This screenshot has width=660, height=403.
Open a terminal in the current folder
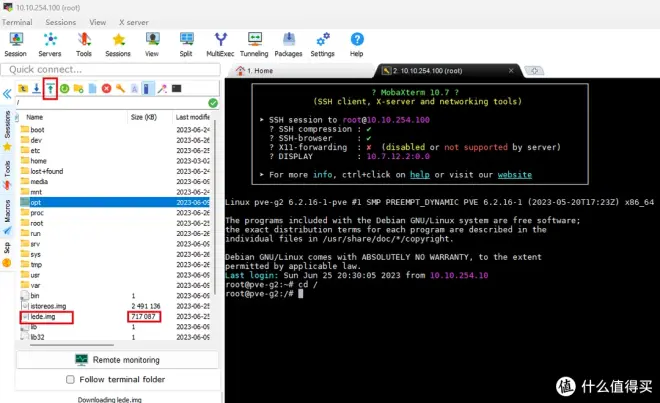point(176,88)
